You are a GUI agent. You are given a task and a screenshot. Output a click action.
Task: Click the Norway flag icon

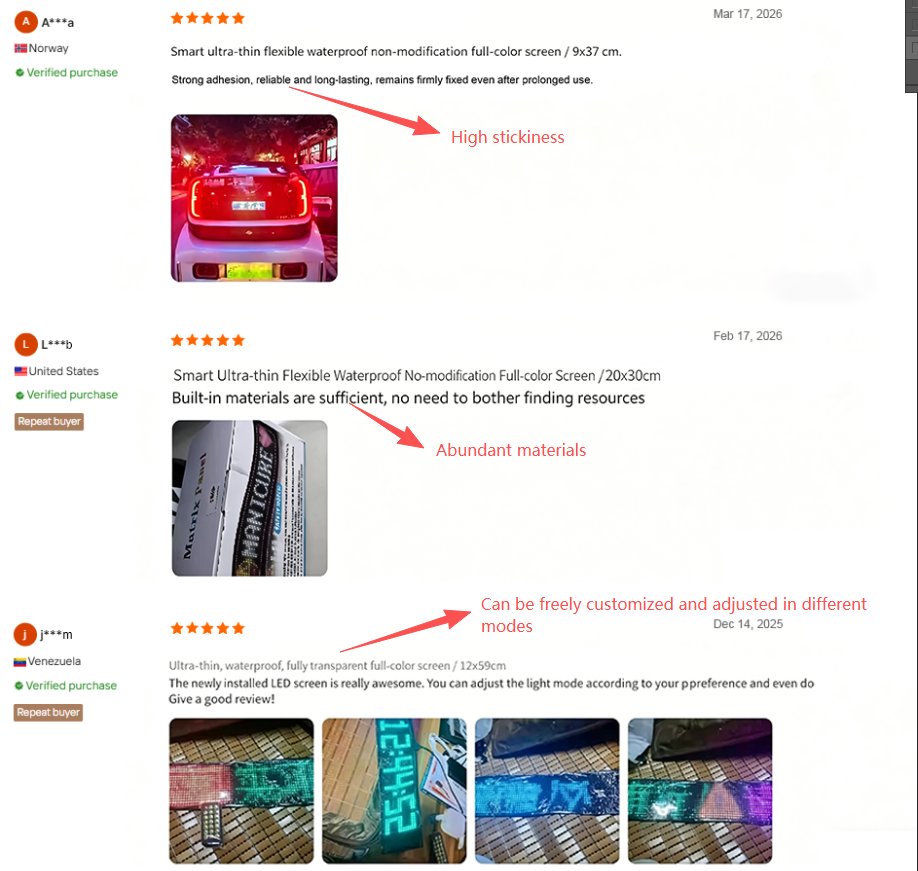click(x=20, y=49)
